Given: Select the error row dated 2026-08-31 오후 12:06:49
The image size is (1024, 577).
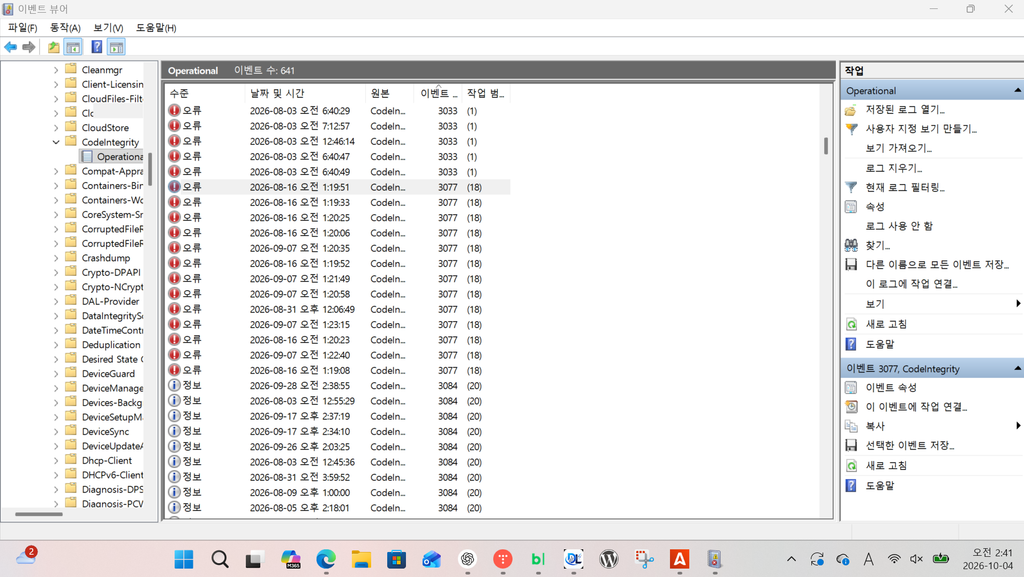Looking at the screenshot, I should pos(338,309).
